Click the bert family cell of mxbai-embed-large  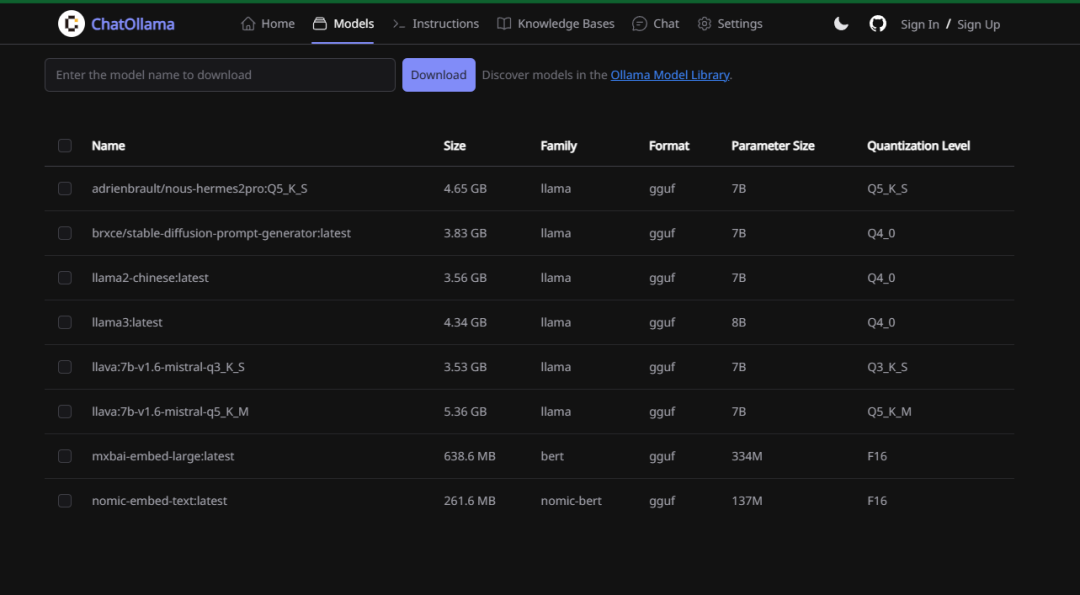[x=552, y=456]
